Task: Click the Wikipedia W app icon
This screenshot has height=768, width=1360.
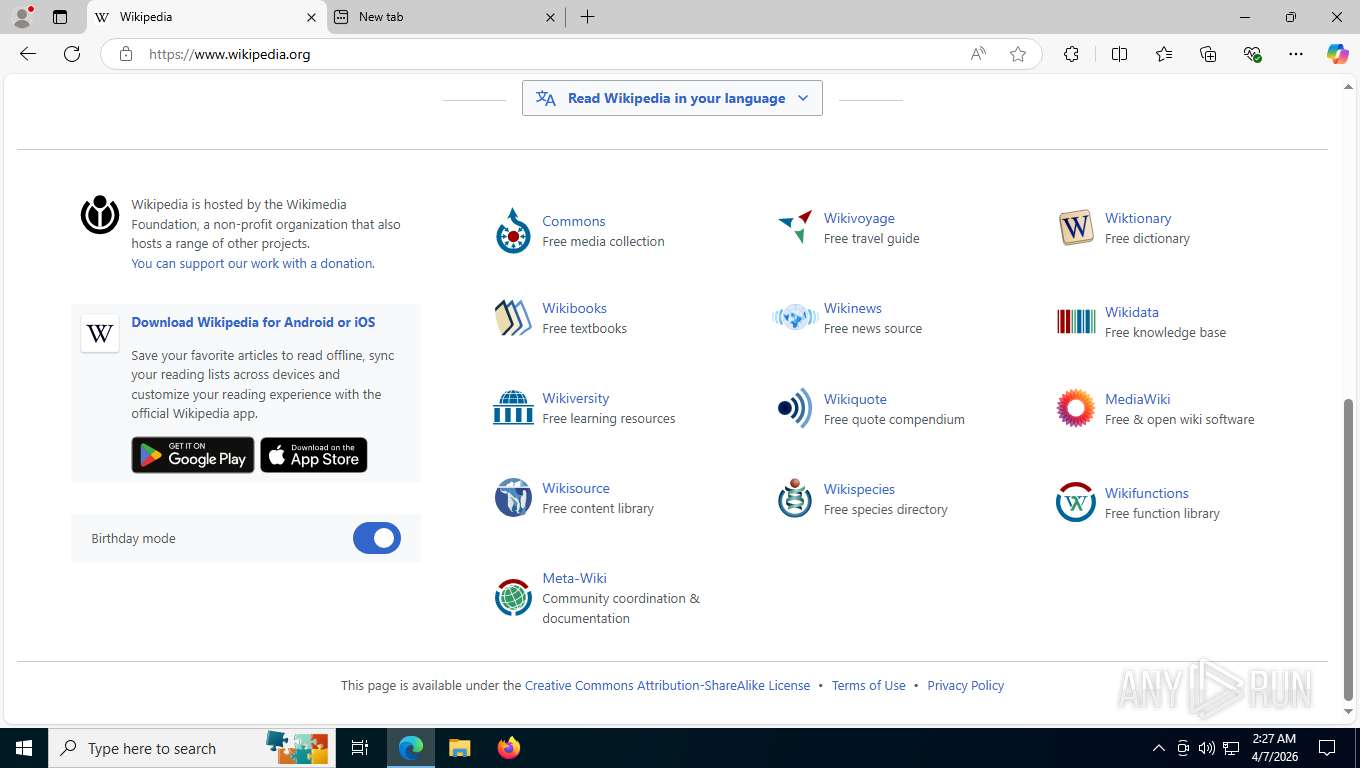Action: pos(100,334)
